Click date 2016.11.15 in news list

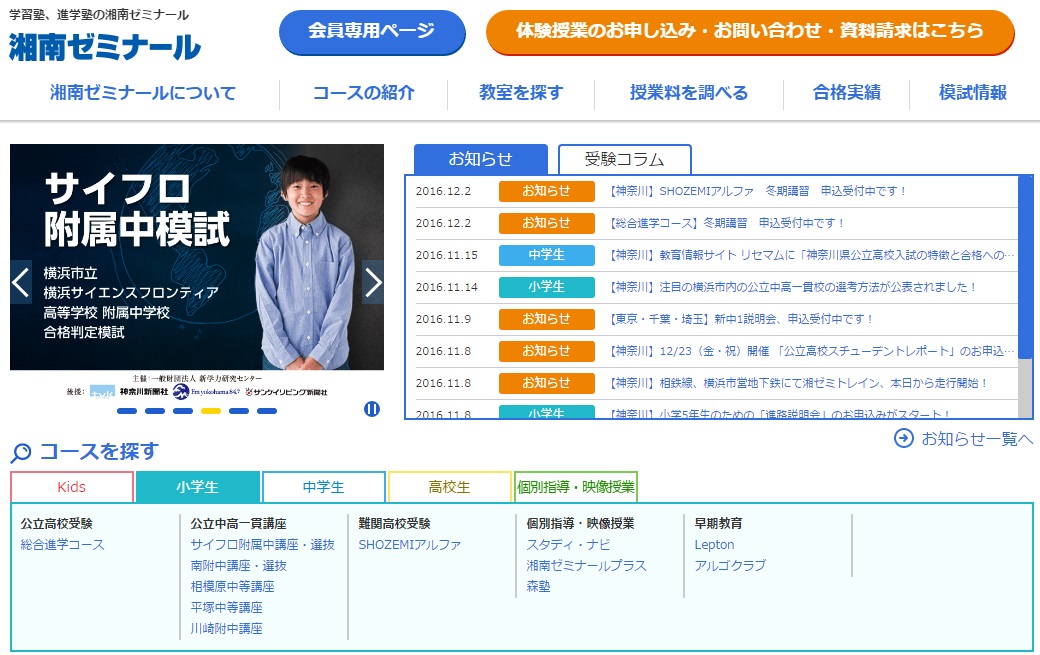(x=446, y=255)
